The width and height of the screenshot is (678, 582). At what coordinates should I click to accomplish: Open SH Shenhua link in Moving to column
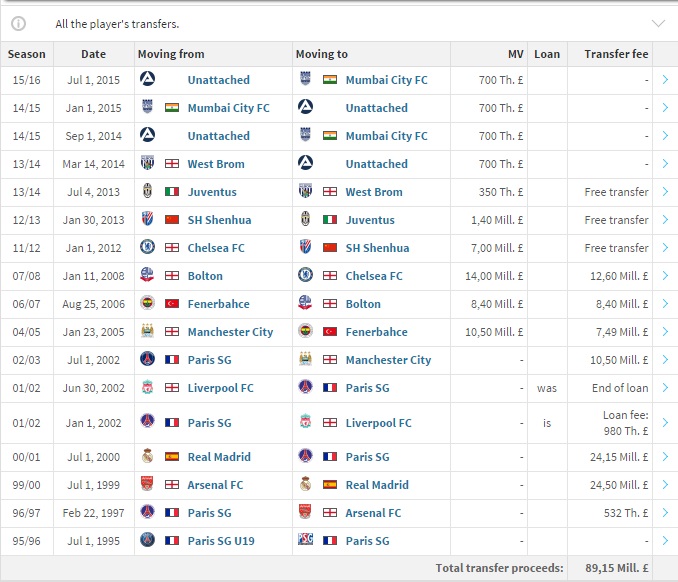[377, 248]
